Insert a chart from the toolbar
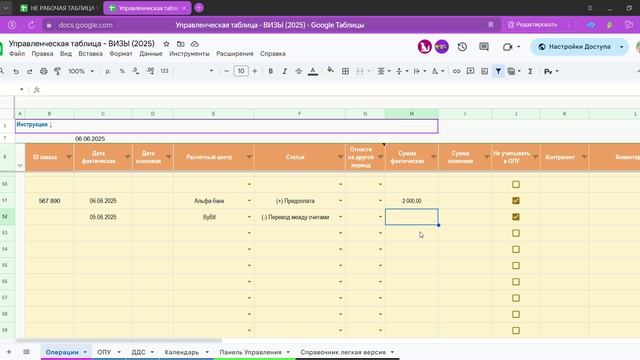The height and width of the screenshot is (360, 640). [484, 71]
